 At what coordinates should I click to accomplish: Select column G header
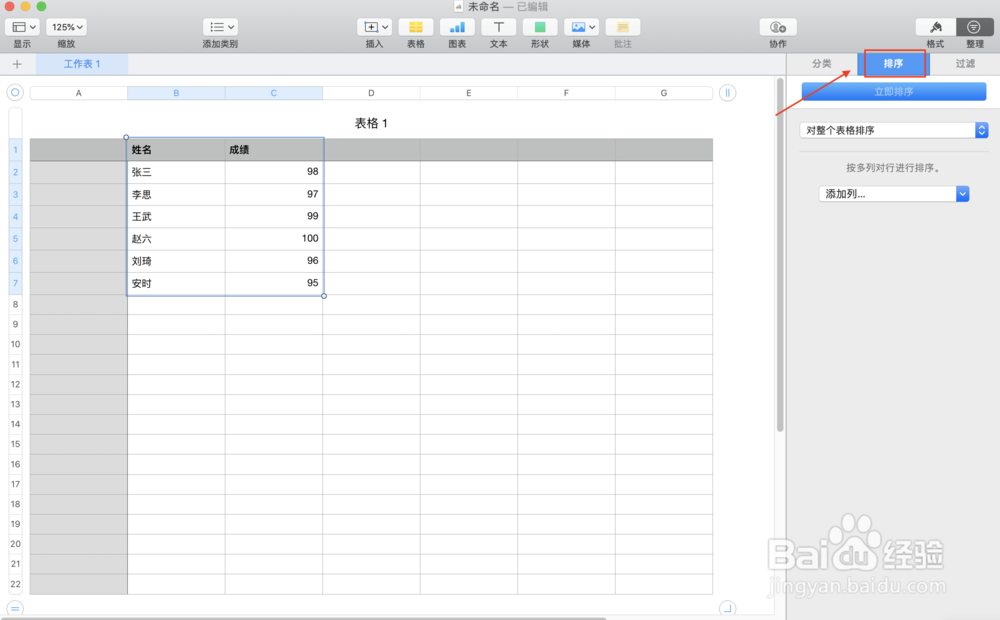click(664, 93)
